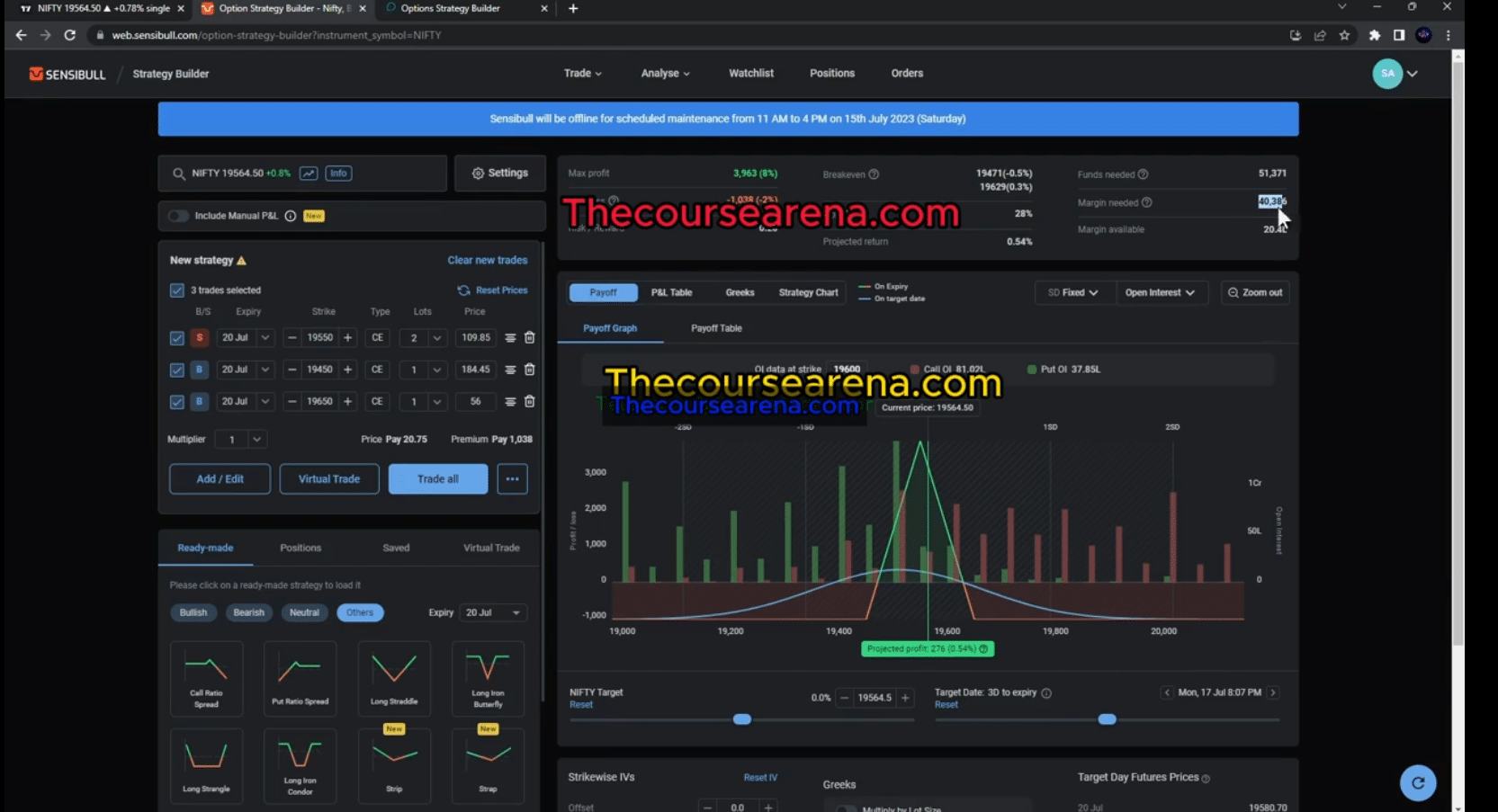Adjust the NIFTY Target slider handle
This screenshot has width=1498, height=812.
click(742, 720)
